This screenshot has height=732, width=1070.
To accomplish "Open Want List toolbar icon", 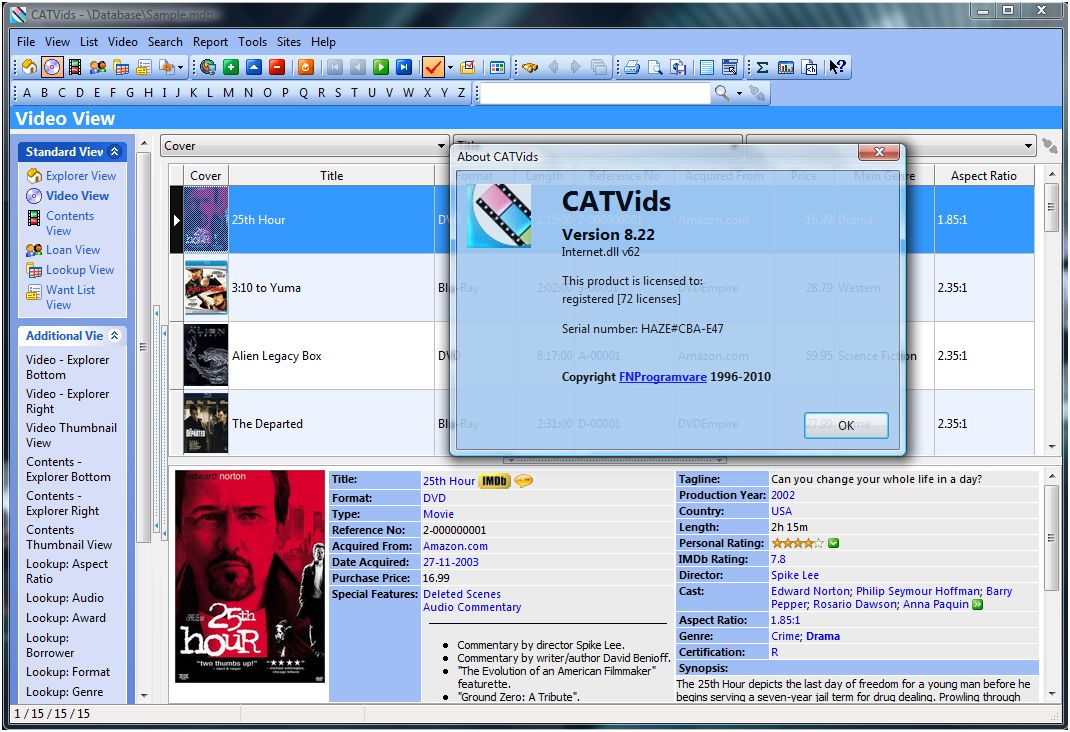I will 143,67.
